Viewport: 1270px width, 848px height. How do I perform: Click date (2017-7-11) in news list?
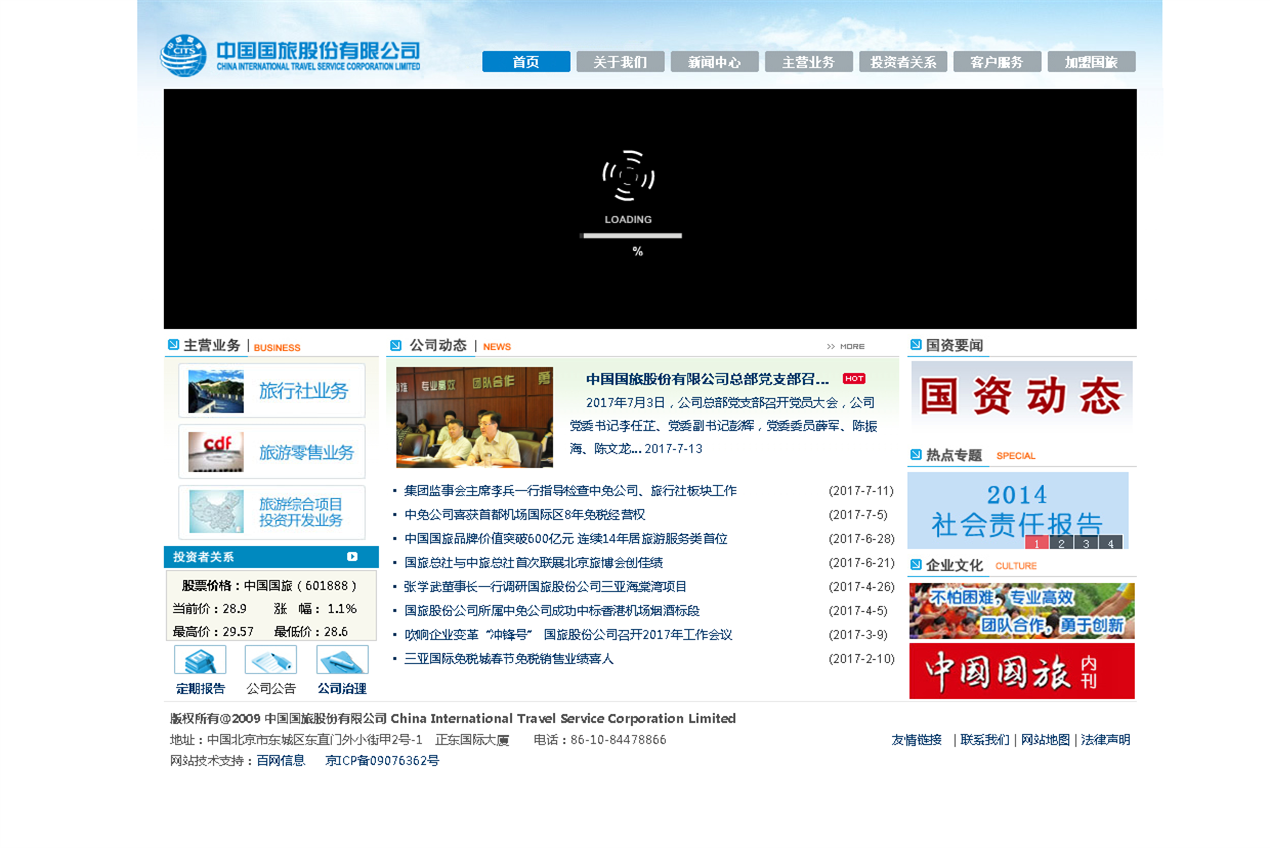pos(861,491)
